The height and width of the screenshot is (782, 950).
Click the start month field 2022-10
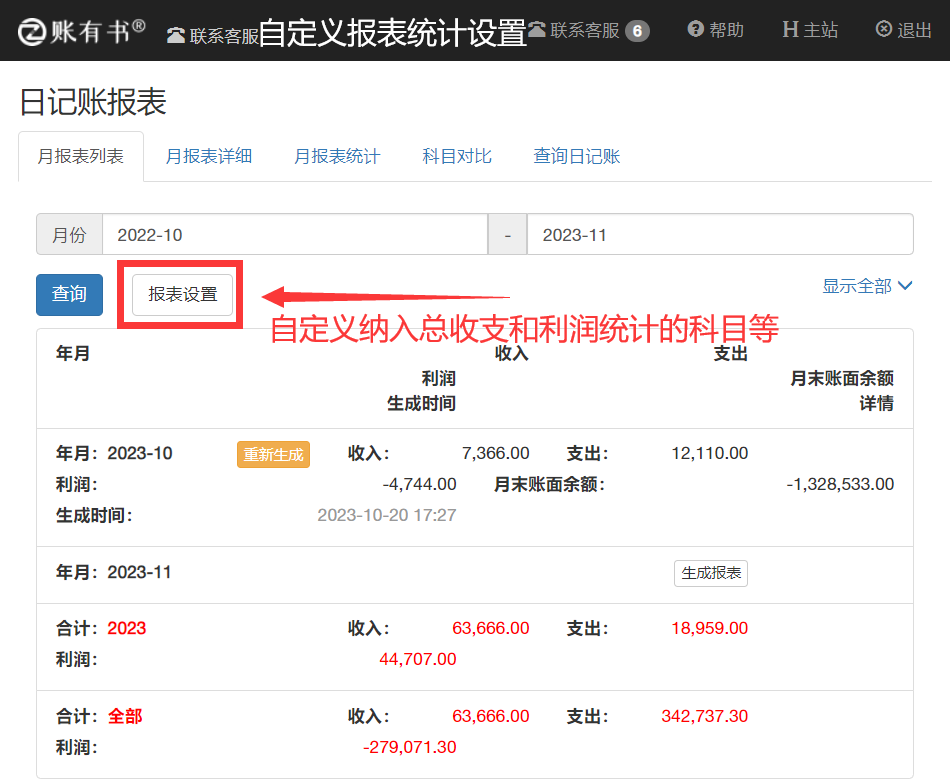(x=295, y=235)
